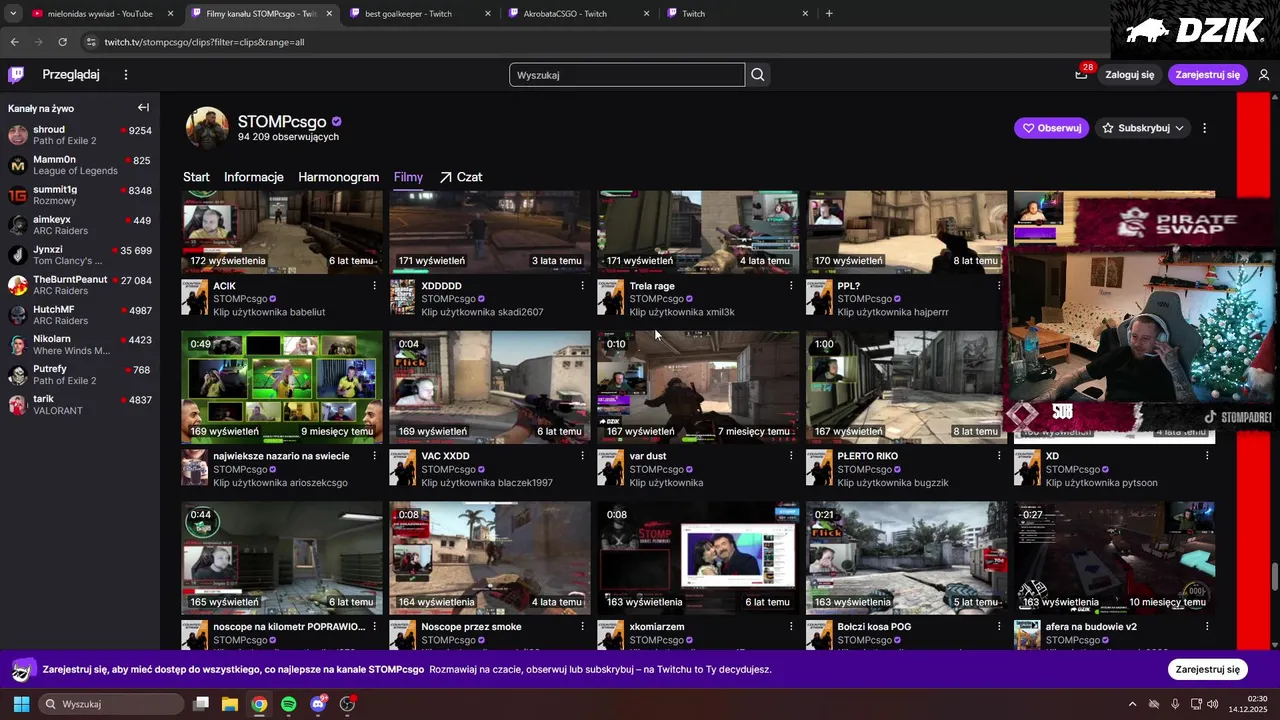Click Noscope przez smoke clip title
The width and height of the screenshot is (1280, 720).
pyautogui.click(x=471, y=627)
